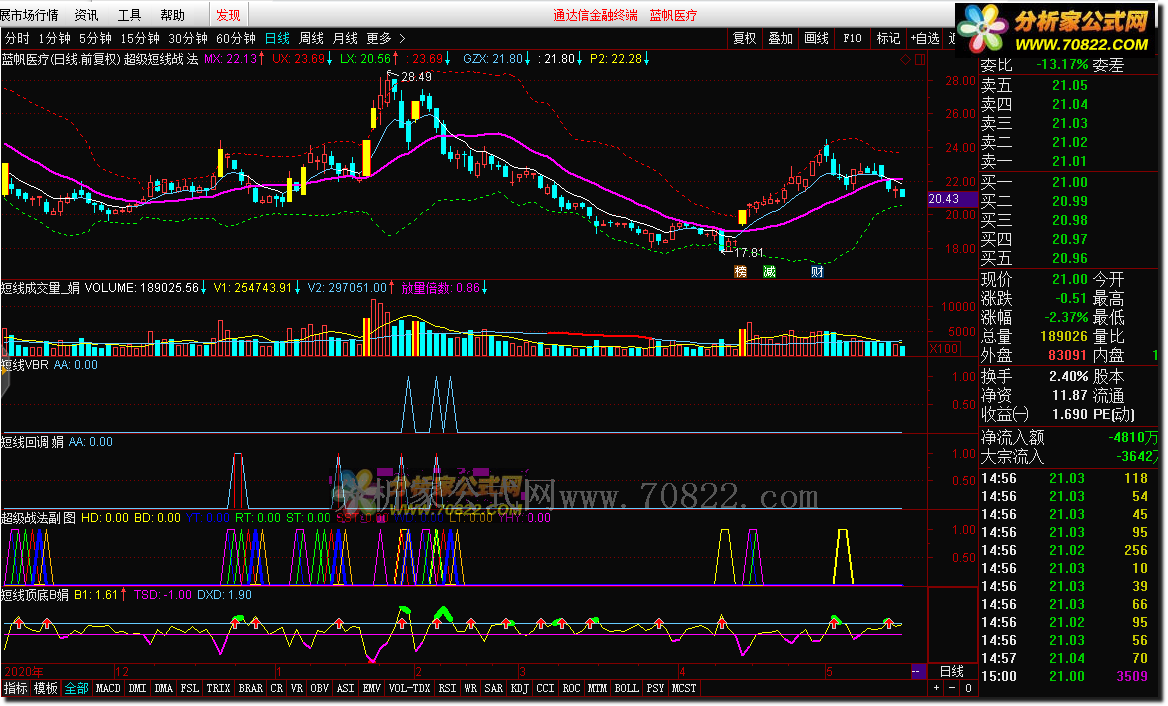Click the 净流入额 -4810万 row
Image resolution: width=1168 pixels, height=706 pixels.
1069,438
